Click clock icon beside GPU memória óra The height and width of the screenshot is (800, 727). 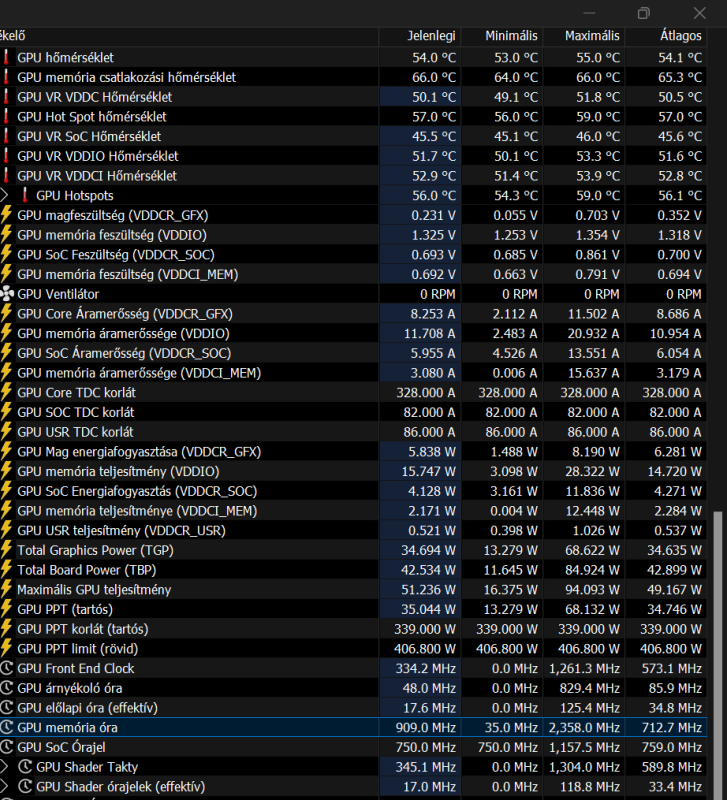click(x=6, y=727)
